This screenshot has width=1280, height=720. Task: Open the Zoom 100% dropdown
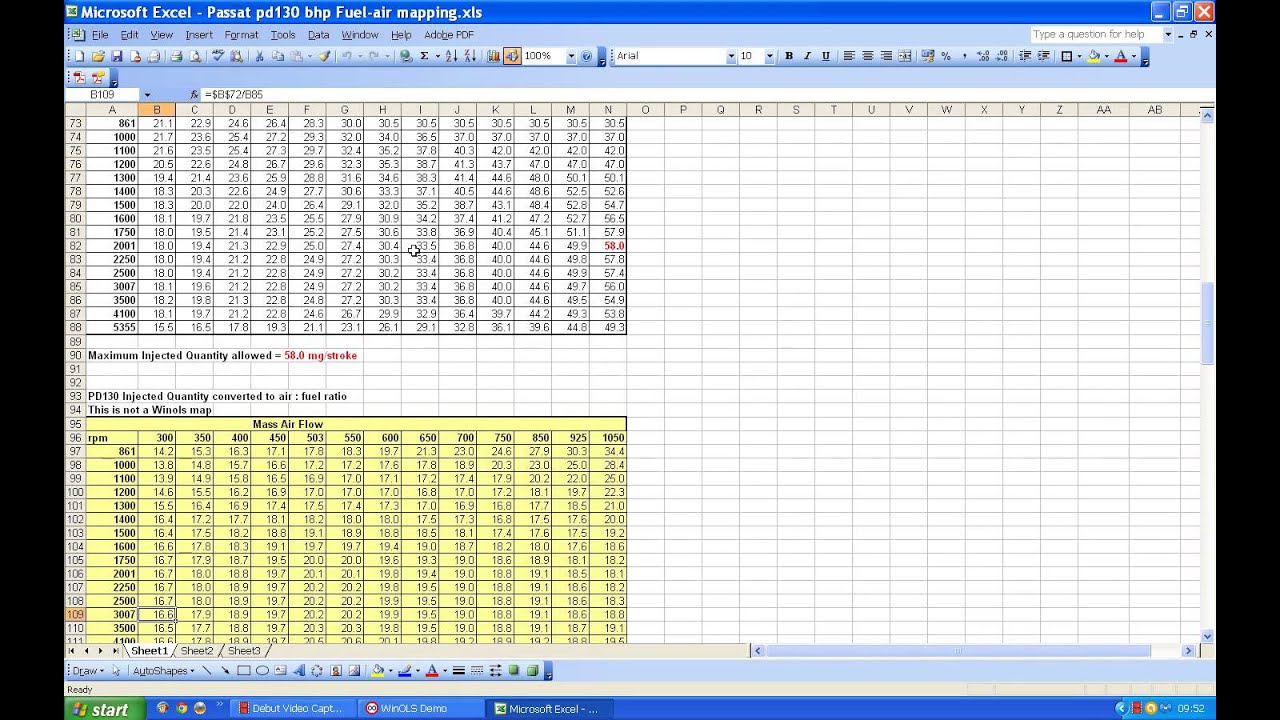click(x=572, y=56)
